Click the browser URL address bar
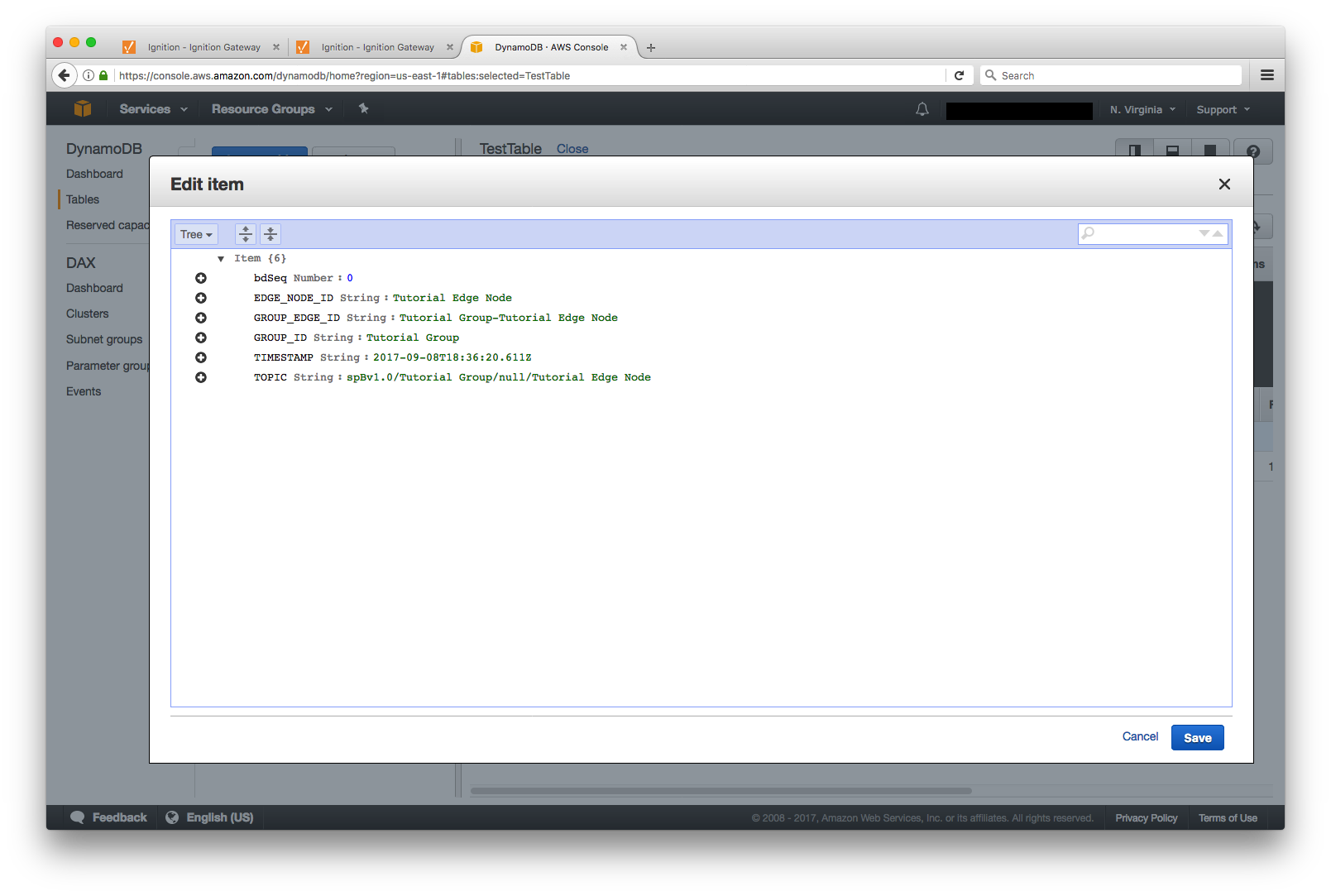Viewport: 1331px width, 896px height. 529,75
